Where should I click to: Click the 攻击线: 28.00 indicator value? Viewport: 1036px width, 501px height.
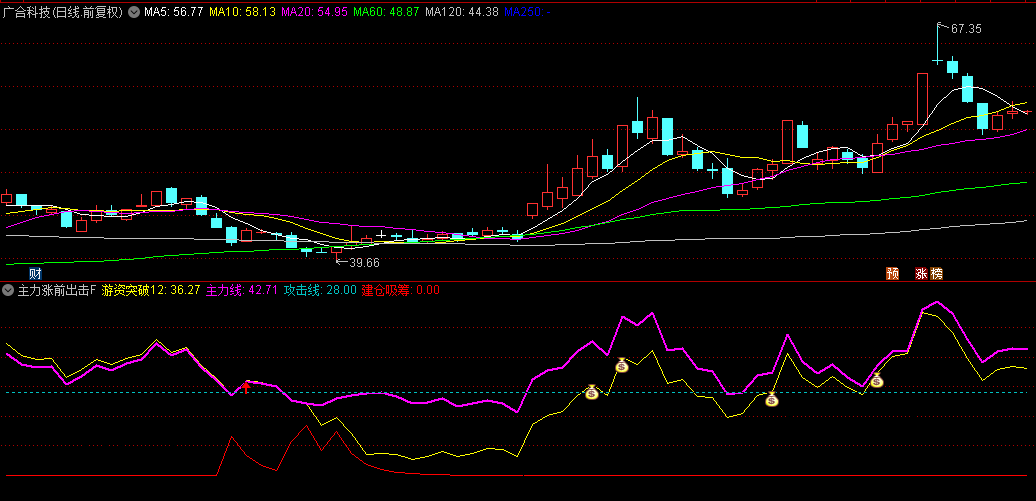point(320,289)
